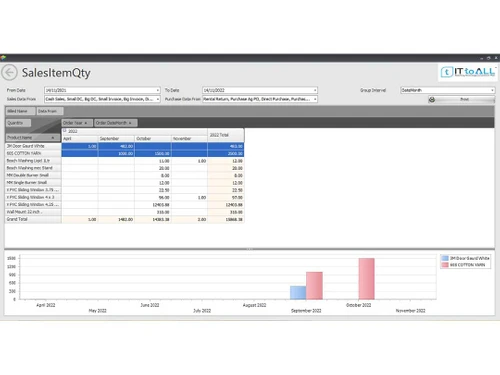500x375 pixels.
Task: Click the Order DateMonth column field
Action: click(x=115, y=123)
